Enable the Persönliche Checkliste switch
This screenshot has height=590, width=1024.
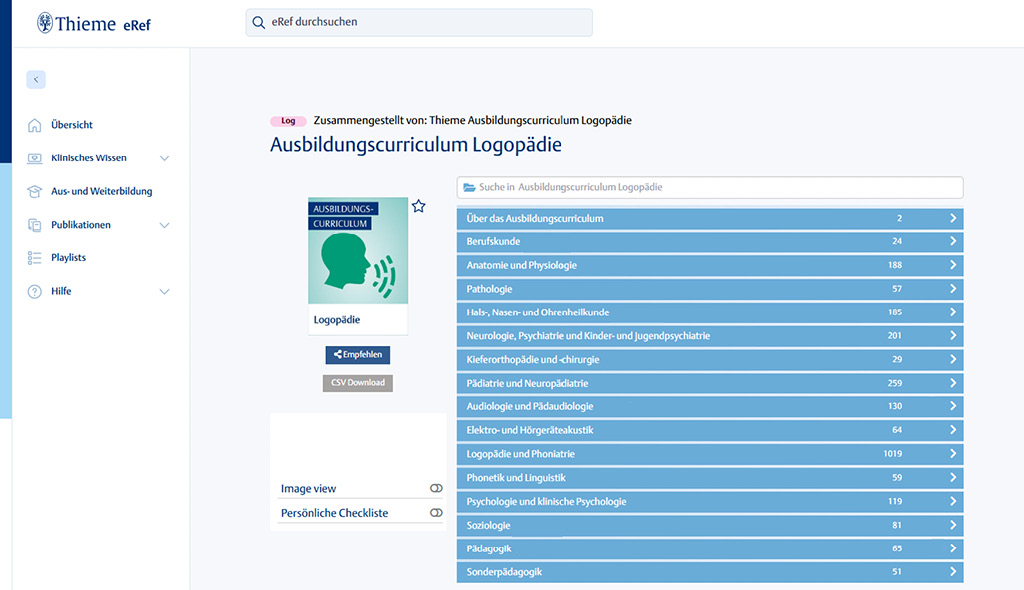coord(436,513)
